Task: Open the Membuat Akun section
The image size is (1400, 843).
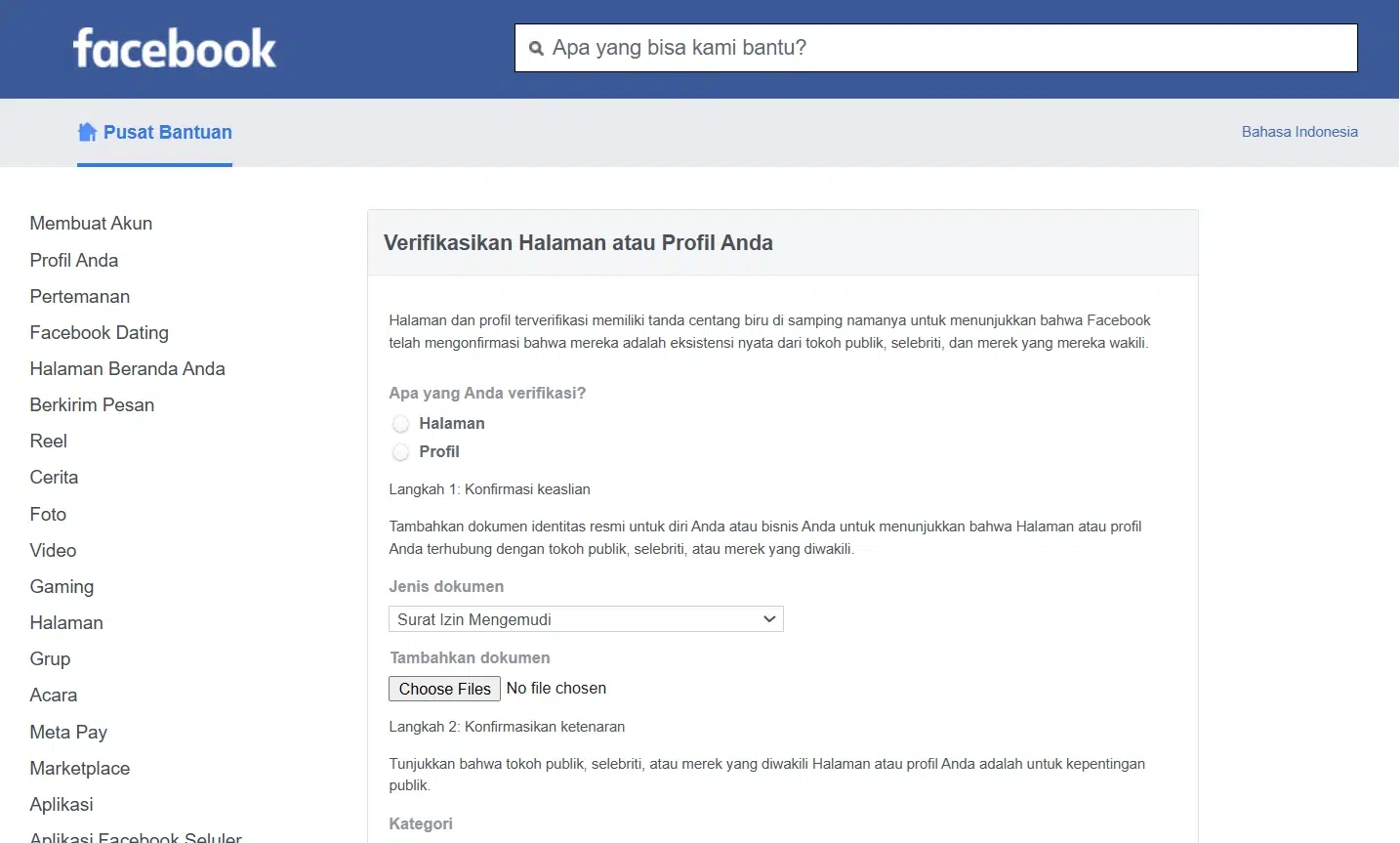Action: click(x=91, y=223)
